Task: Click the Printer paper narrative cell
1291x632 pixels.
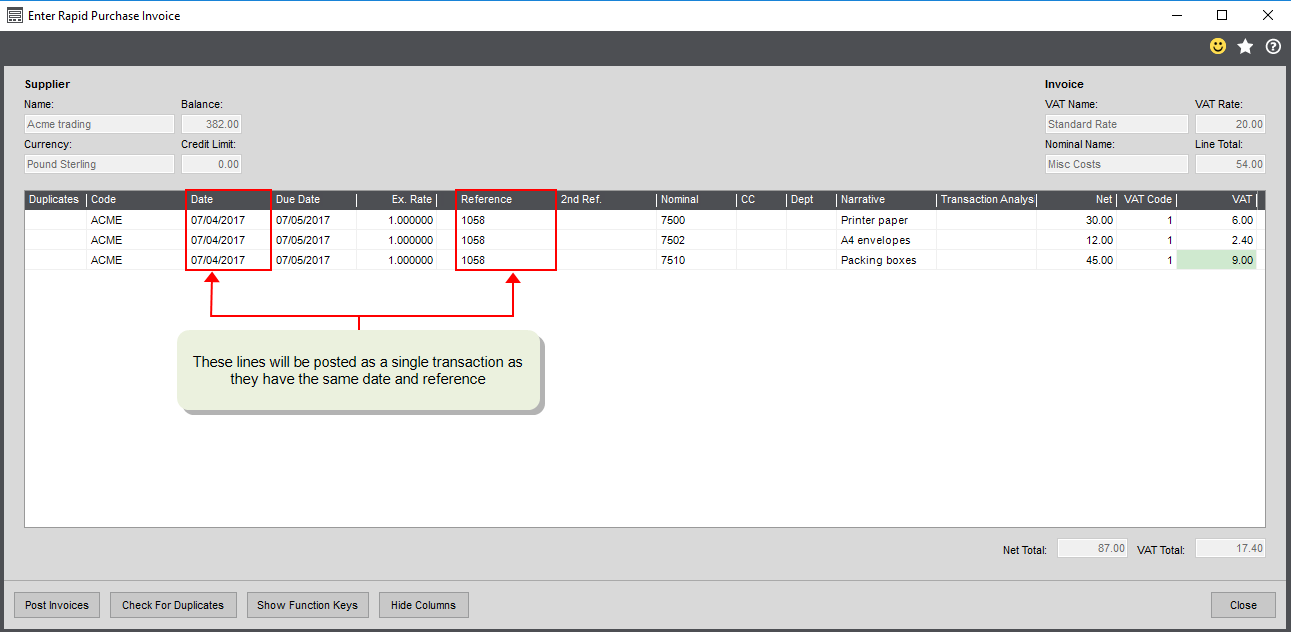Action: (885, 220)
